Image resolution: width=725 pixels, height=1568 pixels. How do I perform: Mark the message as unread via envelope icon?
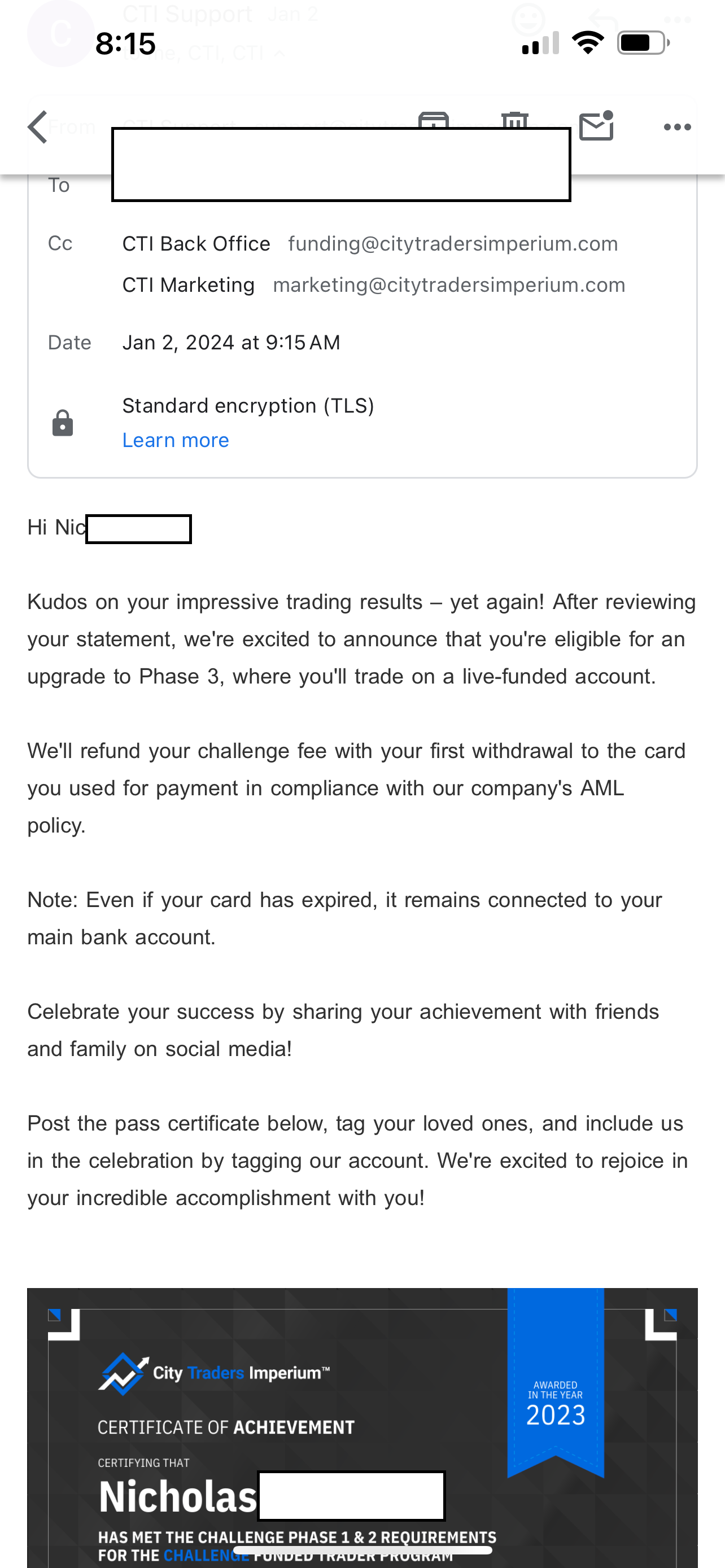(597, 126)
